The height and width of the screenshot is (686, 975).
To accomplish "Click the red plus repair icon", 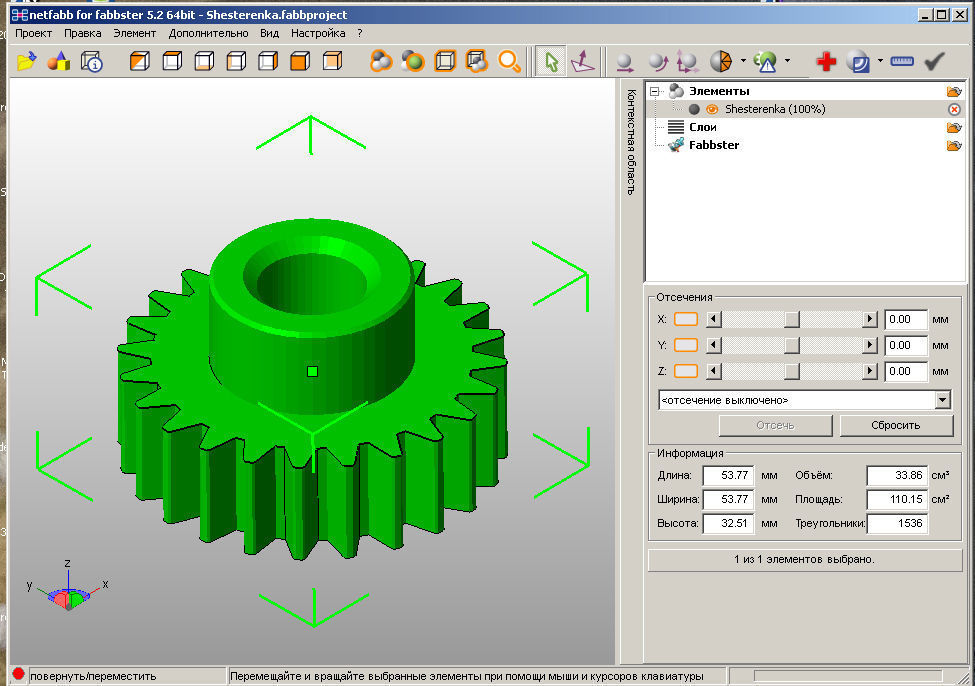I will 826,62.
